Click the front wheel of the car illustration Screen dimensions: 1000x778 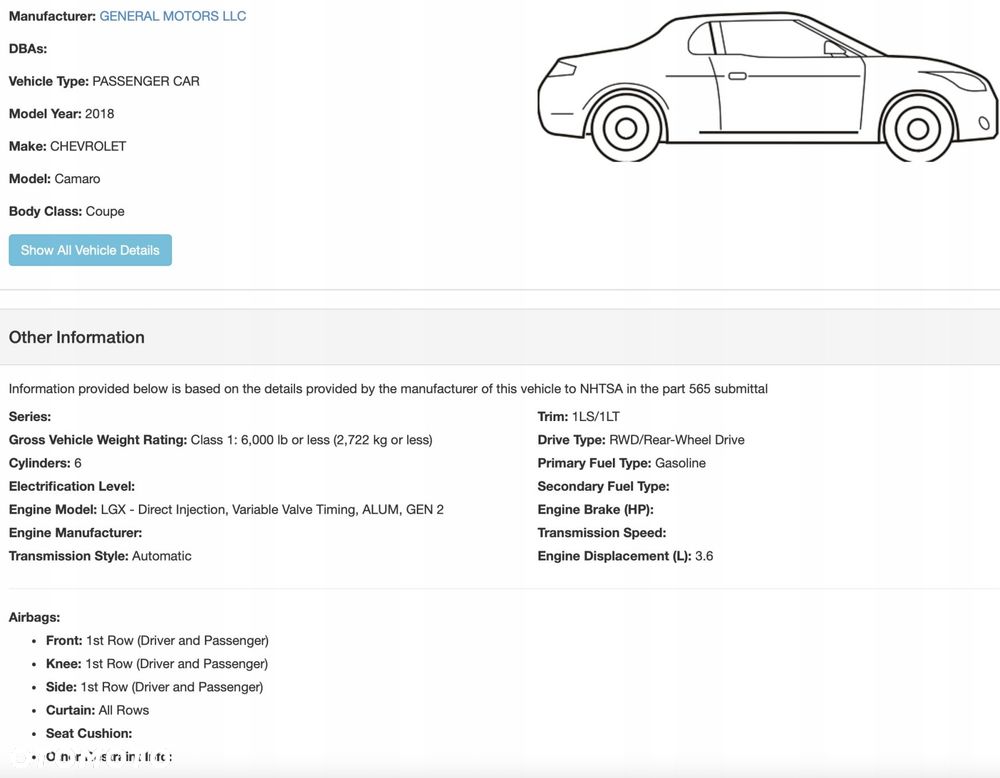pos(918,129)
